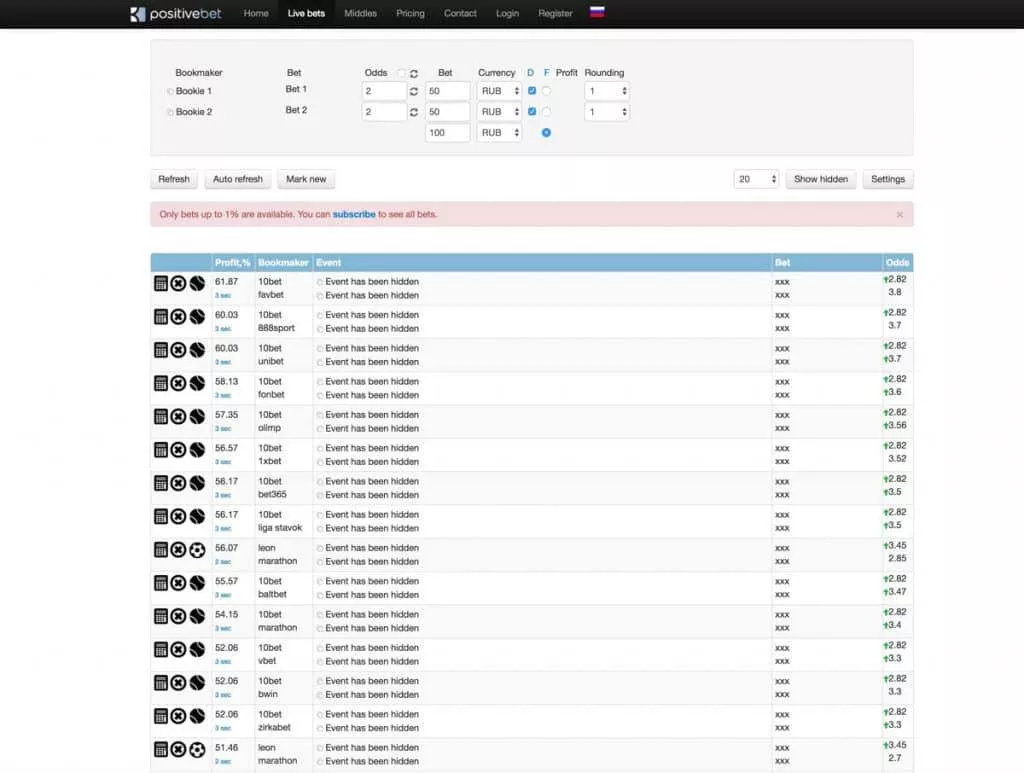Click the Bookie 1 odds input field

coord(384,91)
